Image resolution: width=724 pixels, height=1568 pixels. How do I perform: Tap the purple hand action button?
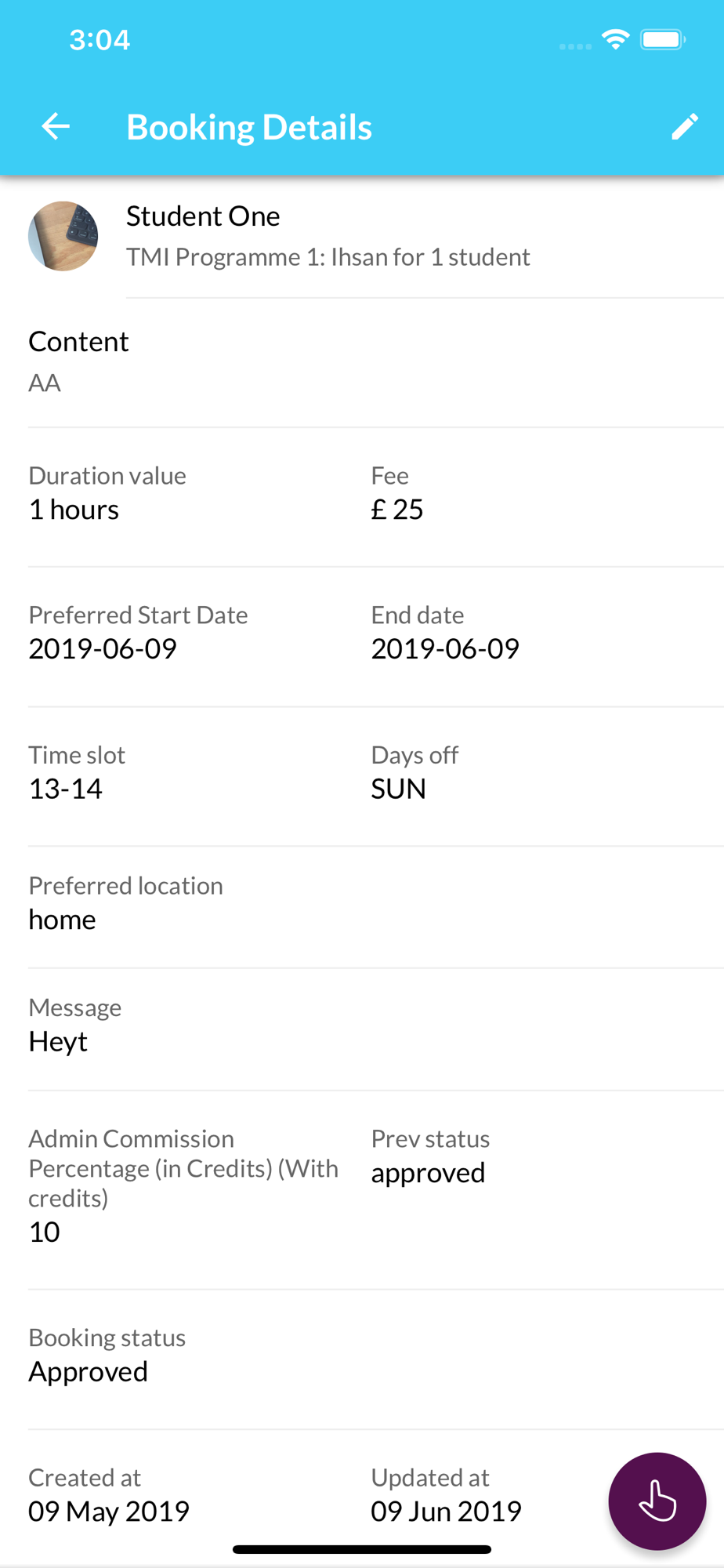click(657, 1501)
